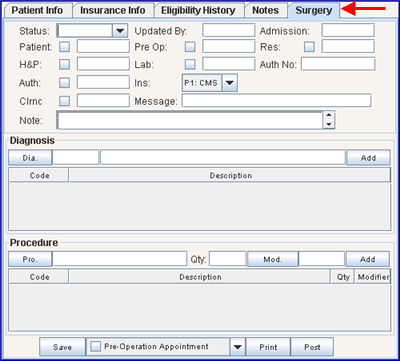This screenshot has width=400, height=361.
Task: Tick the Patient checkbox
Action: [64, 47]
